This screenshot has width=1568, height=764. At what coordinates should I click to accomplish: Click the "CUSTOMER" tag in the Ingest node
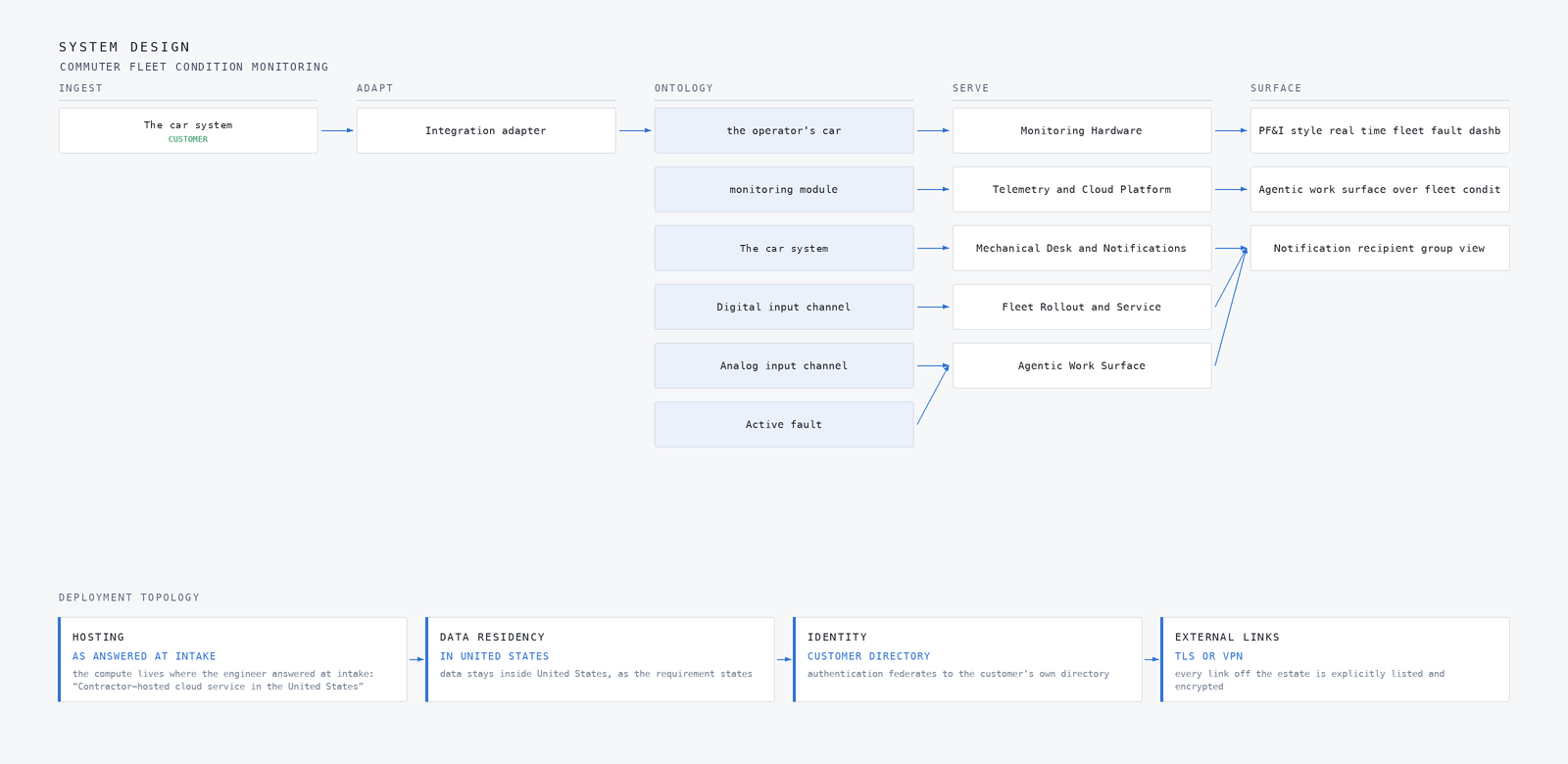click(x=188, y=139)
